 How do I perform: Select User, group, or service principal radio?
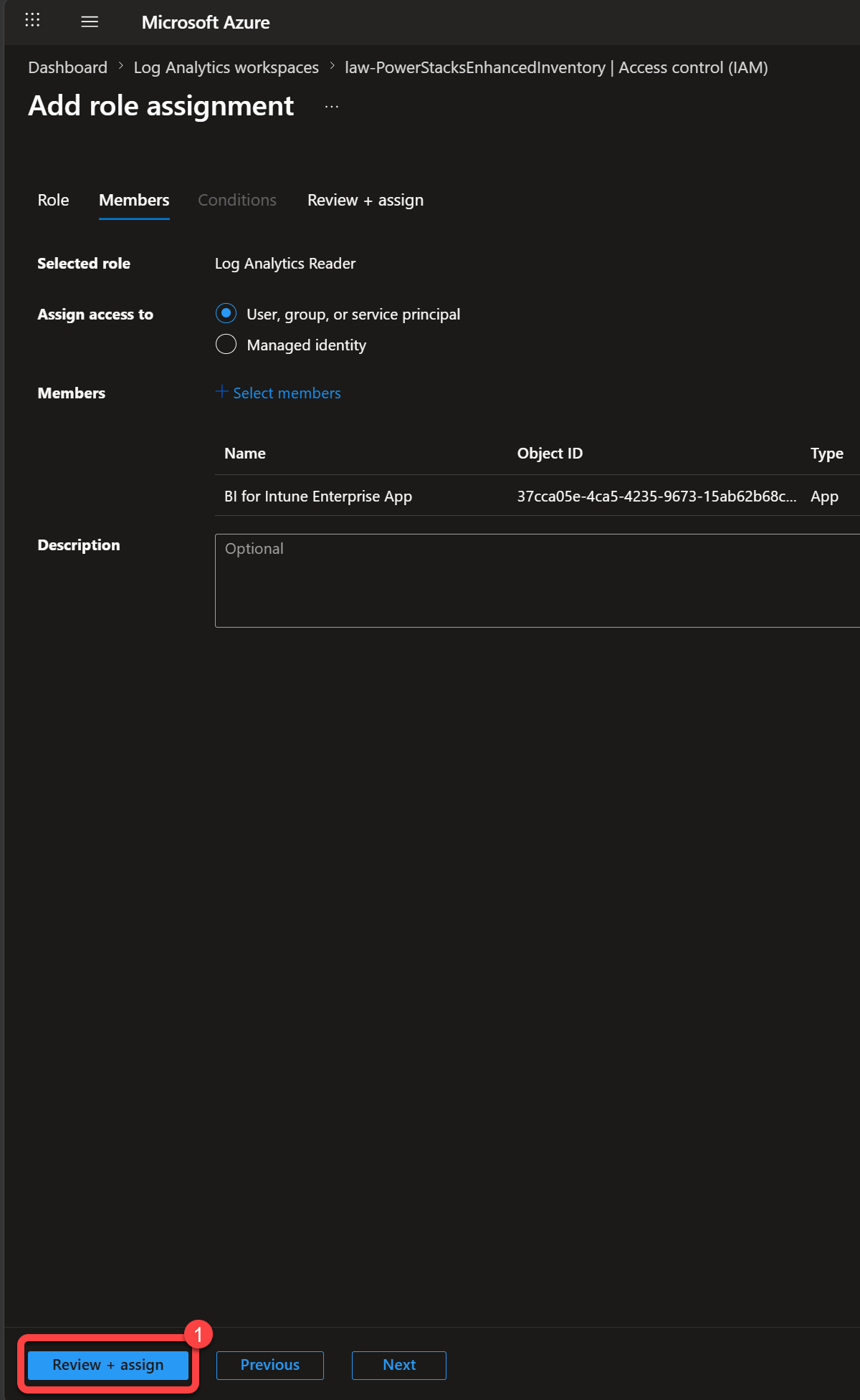click(226, 314)
